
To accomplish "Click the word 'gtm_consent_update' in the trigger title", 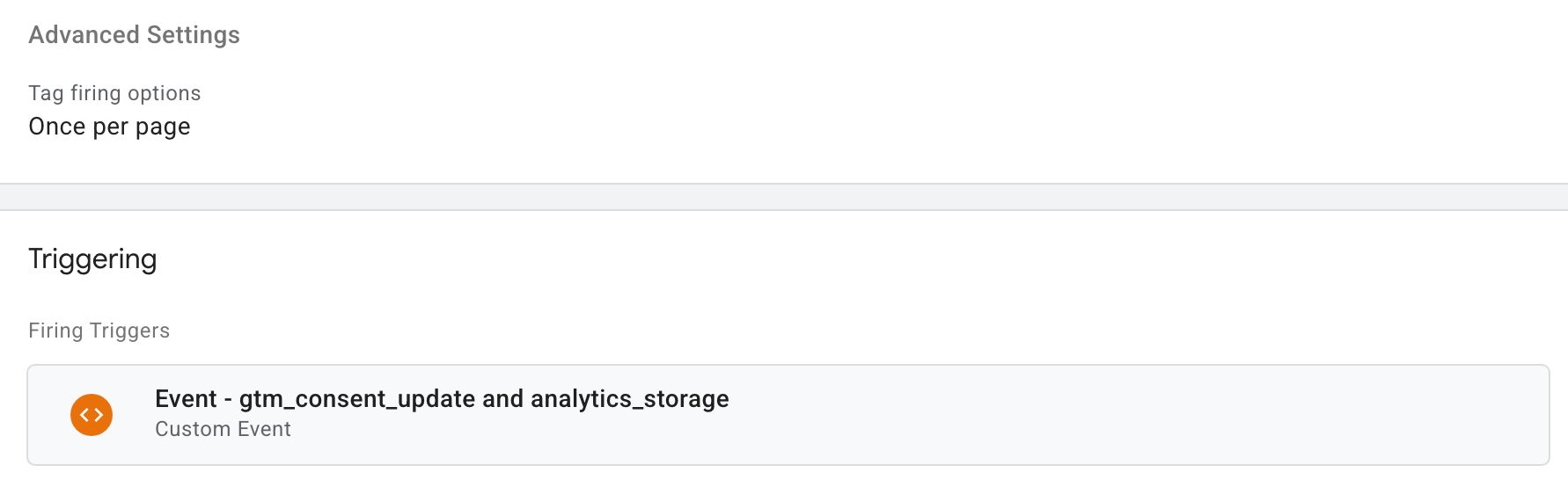I will 357,399.
